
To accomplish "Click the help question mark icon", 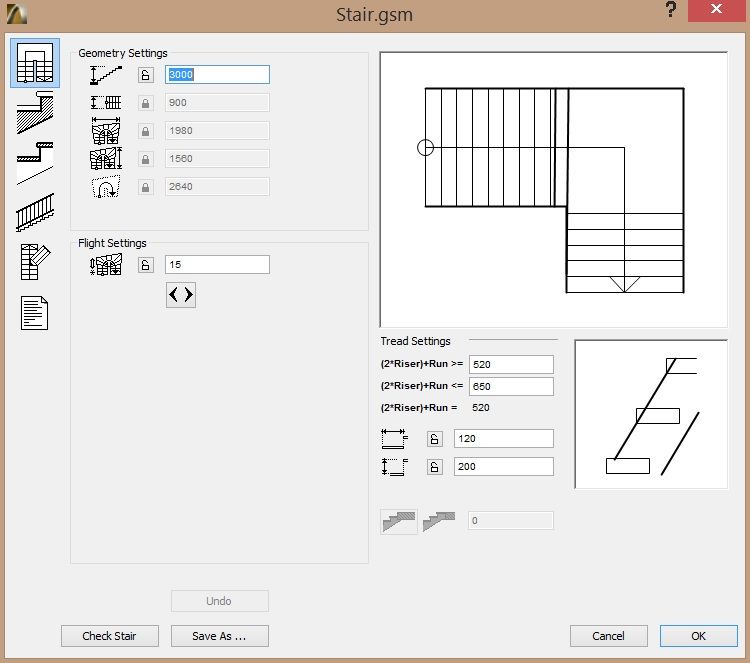I will coord(671,9).
